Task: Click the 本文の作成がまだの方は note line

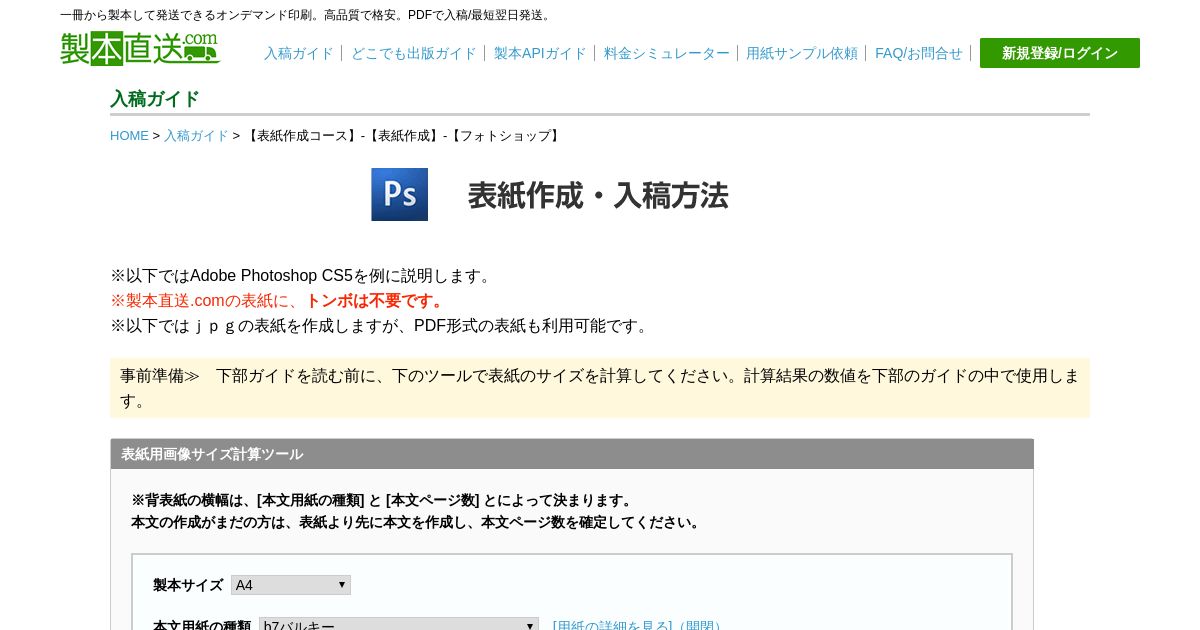Action: (418, 522)
